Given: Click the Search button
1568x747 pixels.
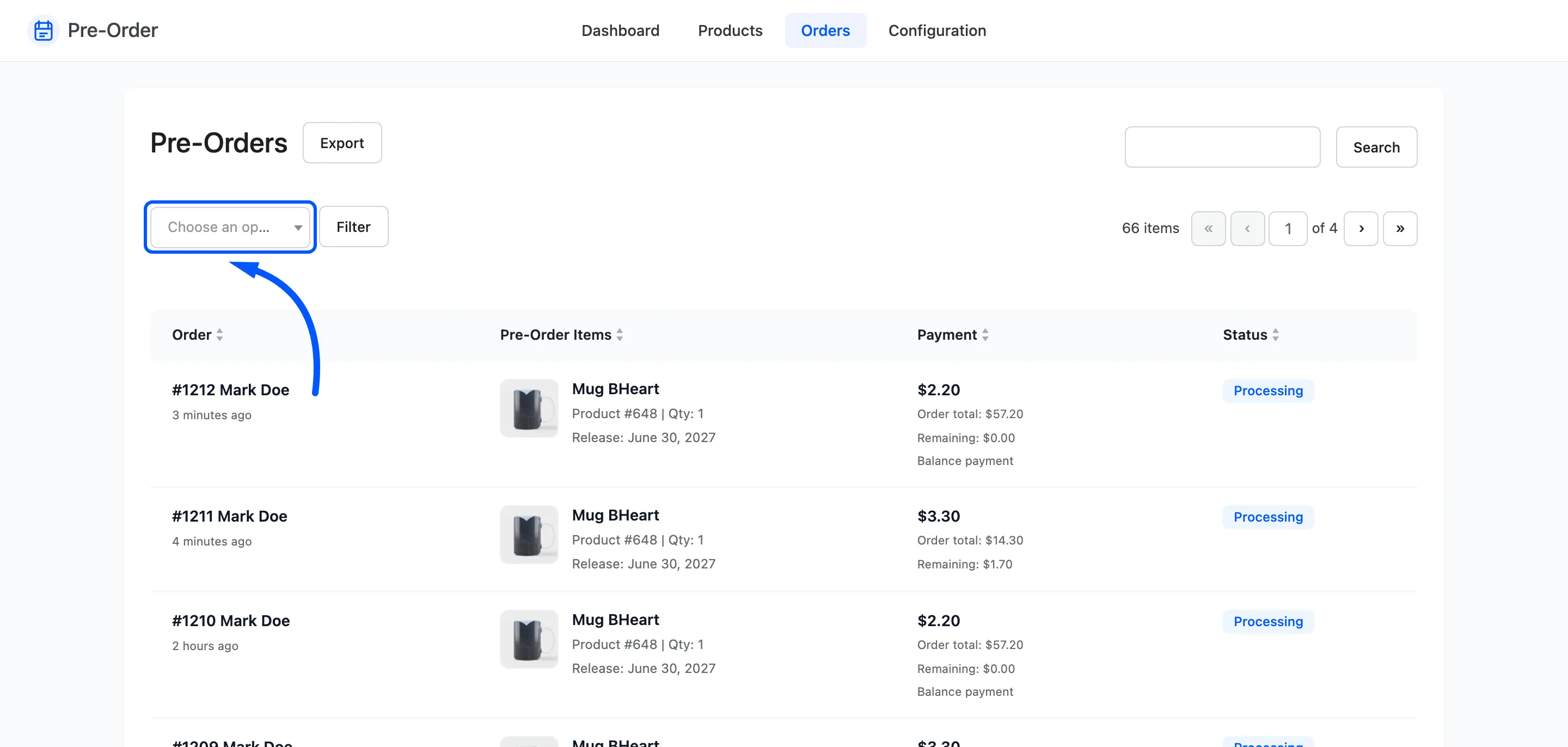Looking at the screenshot, I should [1376, 148].
